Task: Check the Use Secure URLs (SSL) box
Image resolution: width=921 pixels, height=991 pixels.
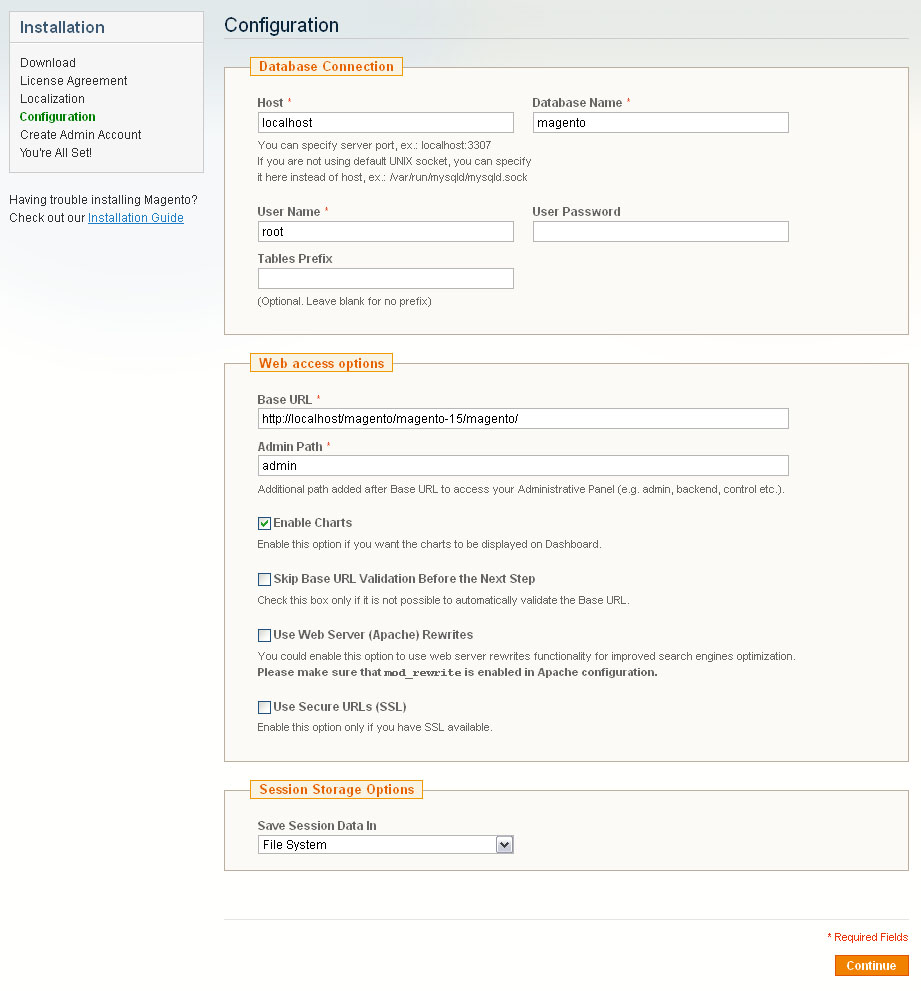Action: [264, 707]
